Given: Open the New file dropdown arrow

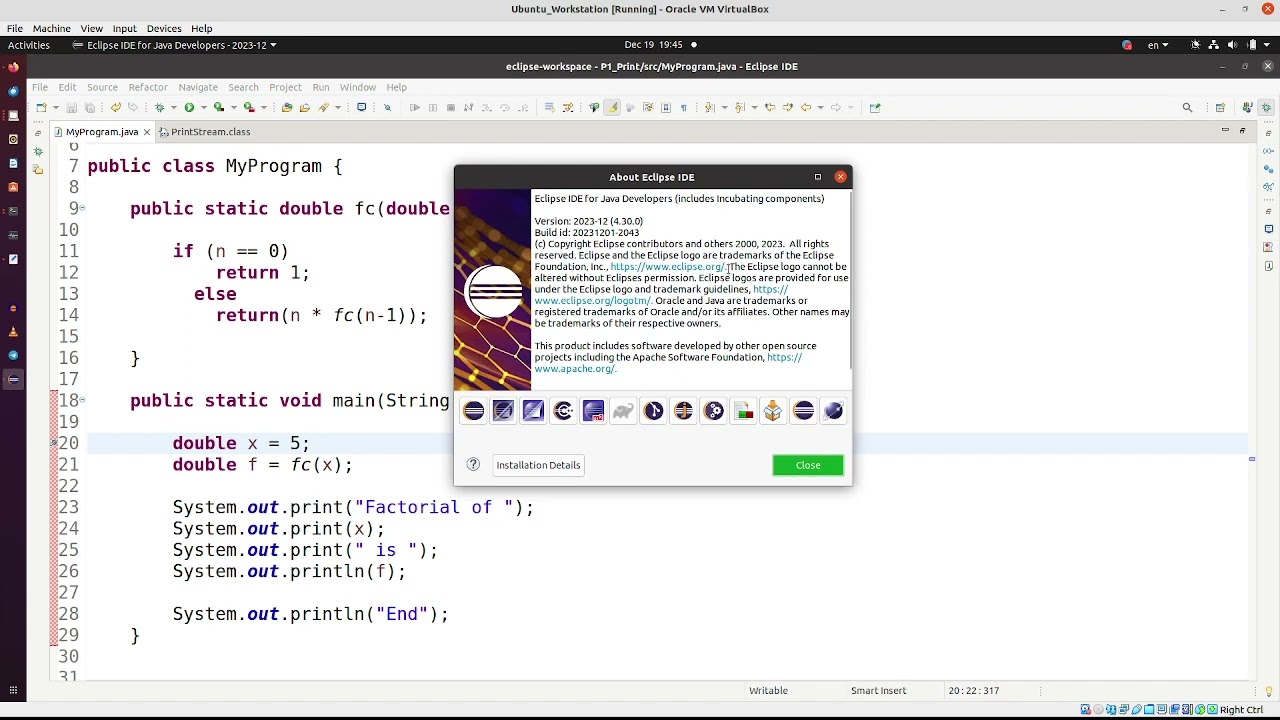Looking at the screenshot, I should point(56,107).
